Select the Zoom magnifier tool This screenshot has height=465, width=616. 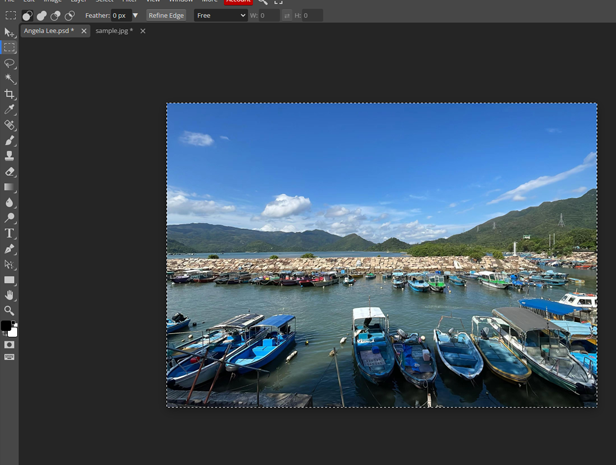coord(9,311)
